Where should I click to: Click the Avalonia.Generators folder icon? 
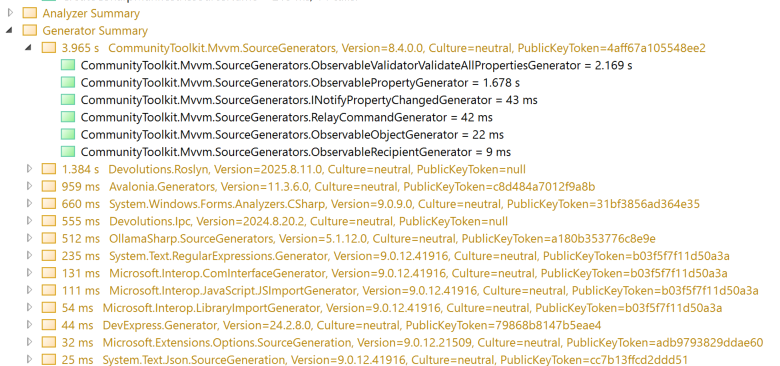tap(49, 186)
